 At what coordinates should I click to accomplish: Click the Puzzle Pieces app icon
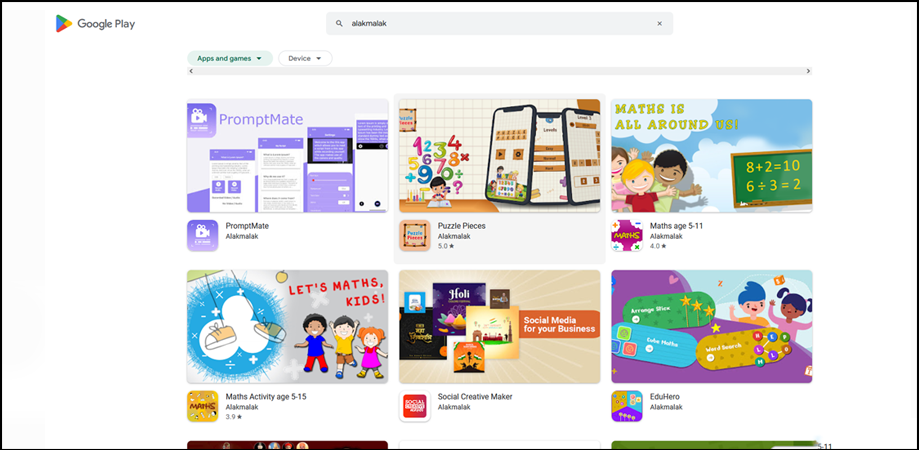(415, 236)
